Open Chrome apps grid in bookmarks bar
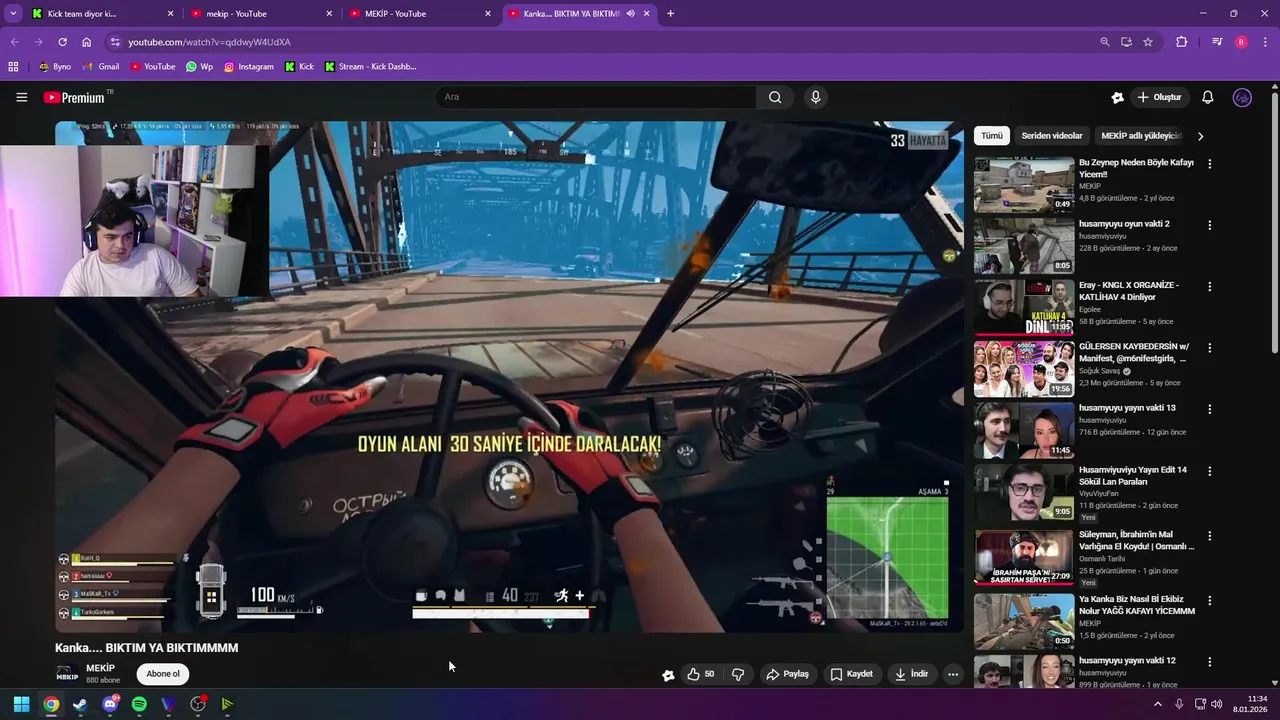Screen dimensions: 1280x720 [13, 67]
